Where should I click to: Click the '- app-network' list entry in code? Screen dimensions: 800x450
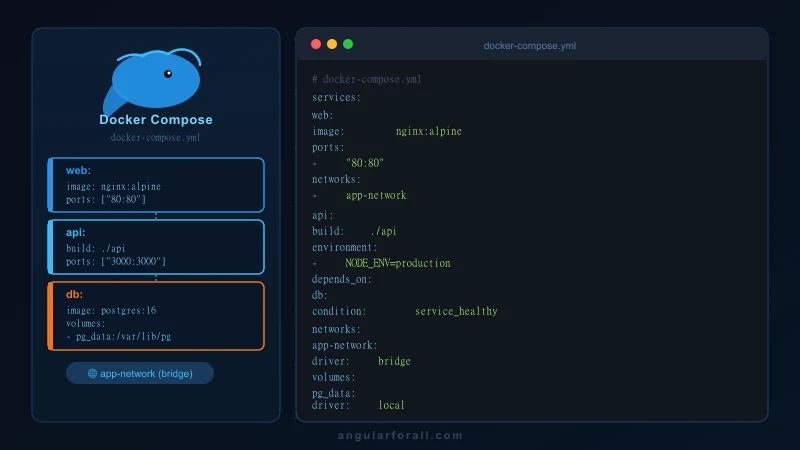click(359, 195)
